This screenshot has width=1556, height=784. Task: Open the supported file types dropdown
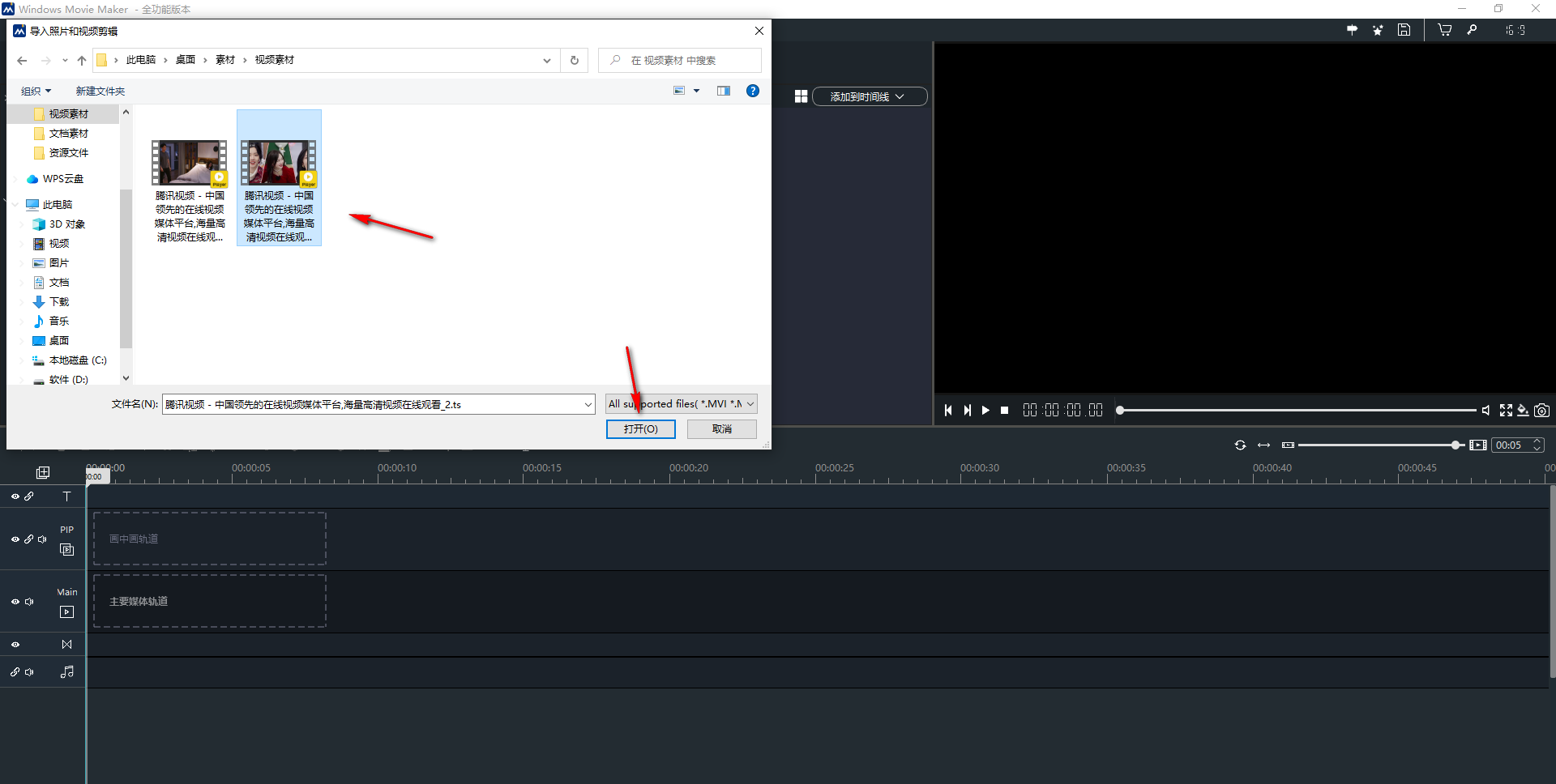[x=681, y=404]
